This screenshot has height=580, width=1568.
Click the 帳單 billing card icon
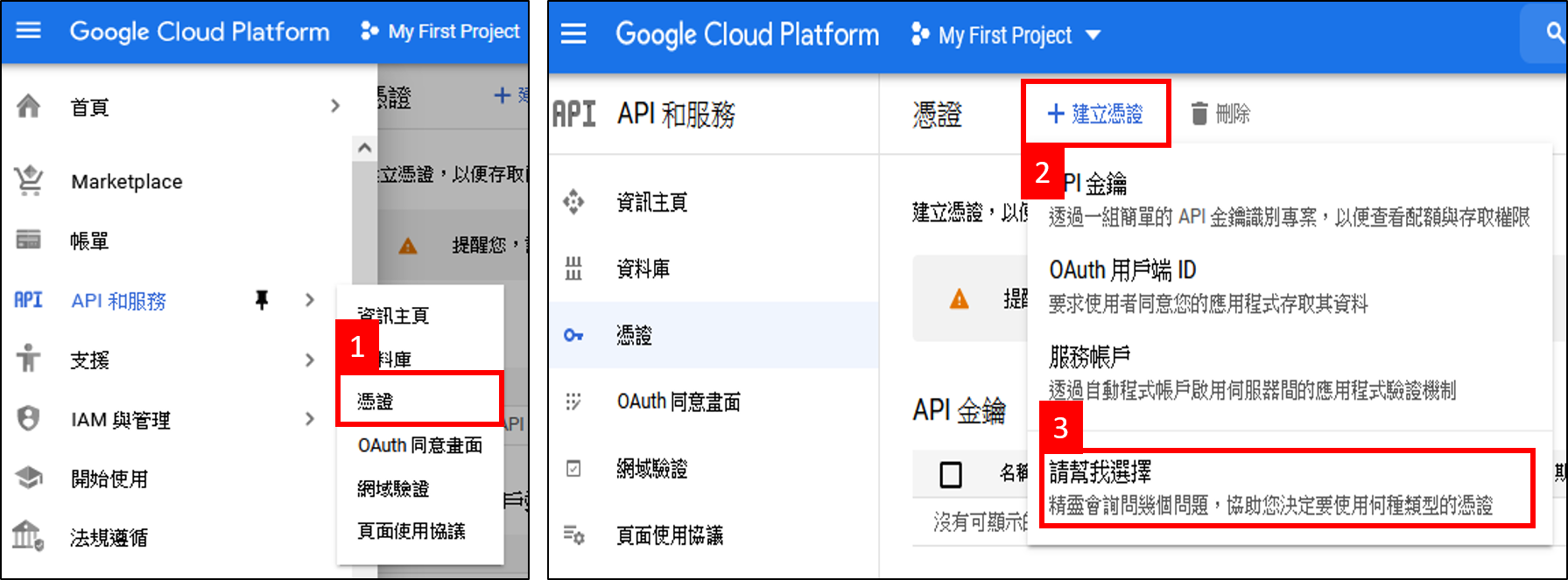pos(29,240)
